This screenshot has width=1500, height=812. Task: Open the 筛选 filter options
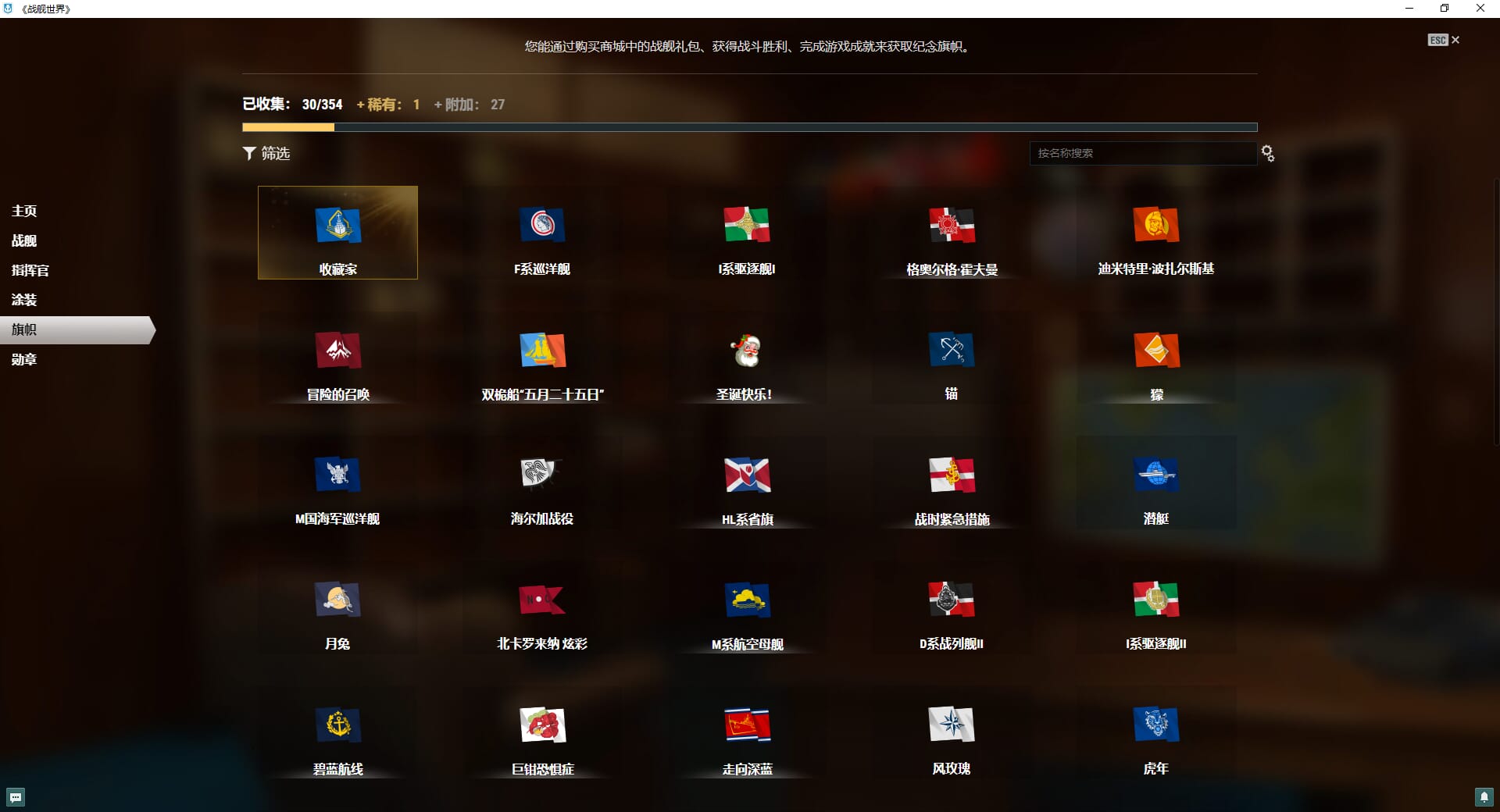(x=266, y=154)
